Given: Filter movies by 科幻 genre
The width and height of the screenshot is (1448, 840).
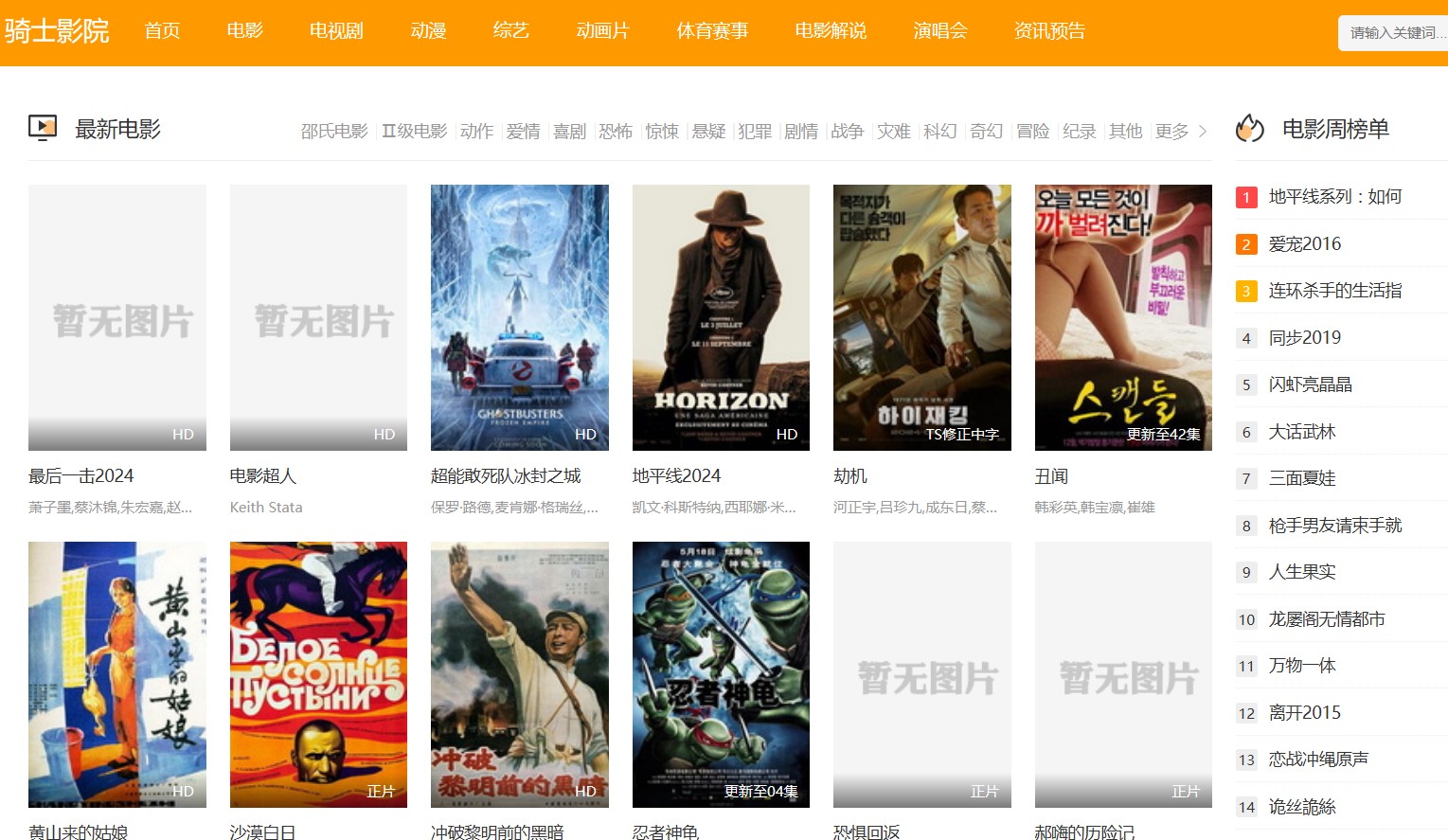Looking at the screenshot, I should click(940, 131).
